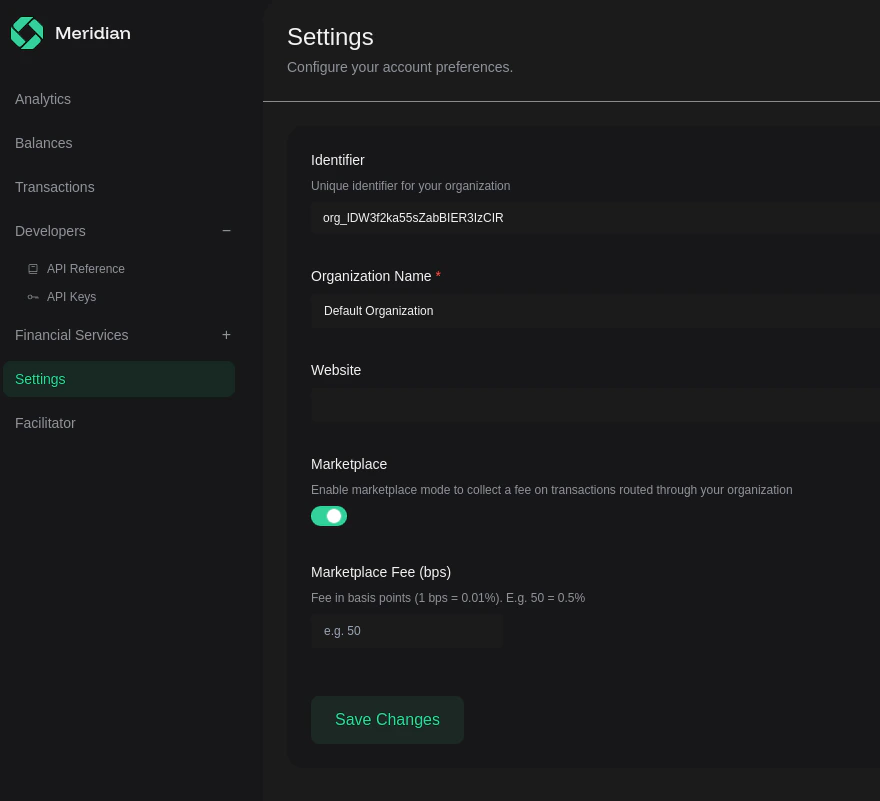Click the Settings page heading
The height and width of the screenshot is (801, 880).
pyautogui.click(x=330, y=37)
